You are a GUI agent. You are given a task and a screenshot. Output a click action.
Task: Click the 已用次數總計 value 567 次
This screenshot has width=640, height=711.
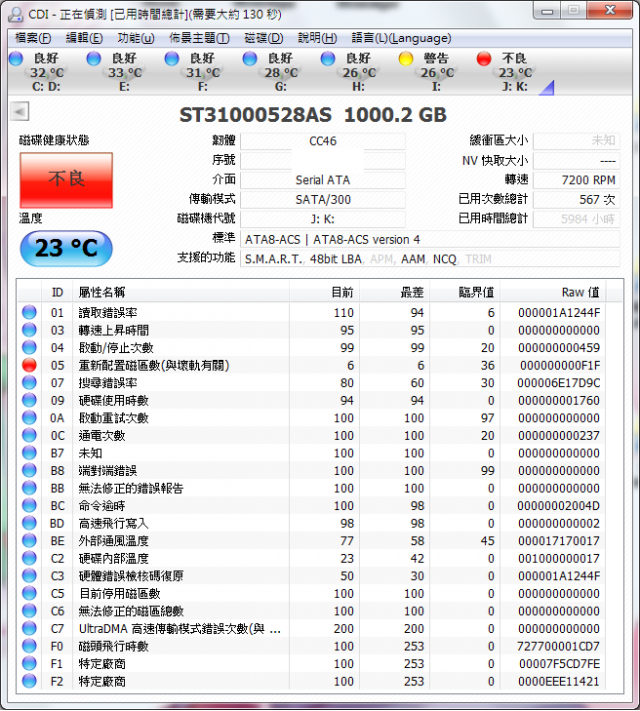point(576,200)
